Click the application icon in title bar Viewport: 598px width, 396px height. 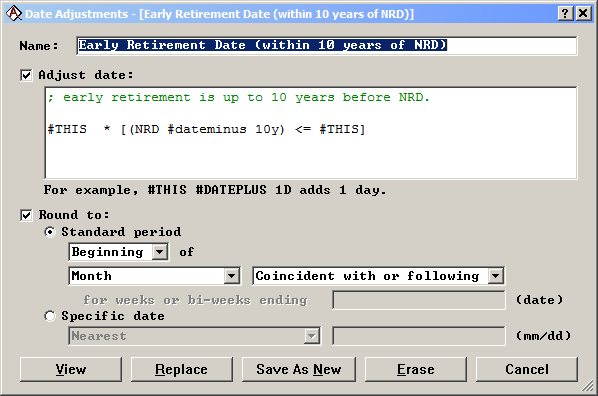(14, 13)
